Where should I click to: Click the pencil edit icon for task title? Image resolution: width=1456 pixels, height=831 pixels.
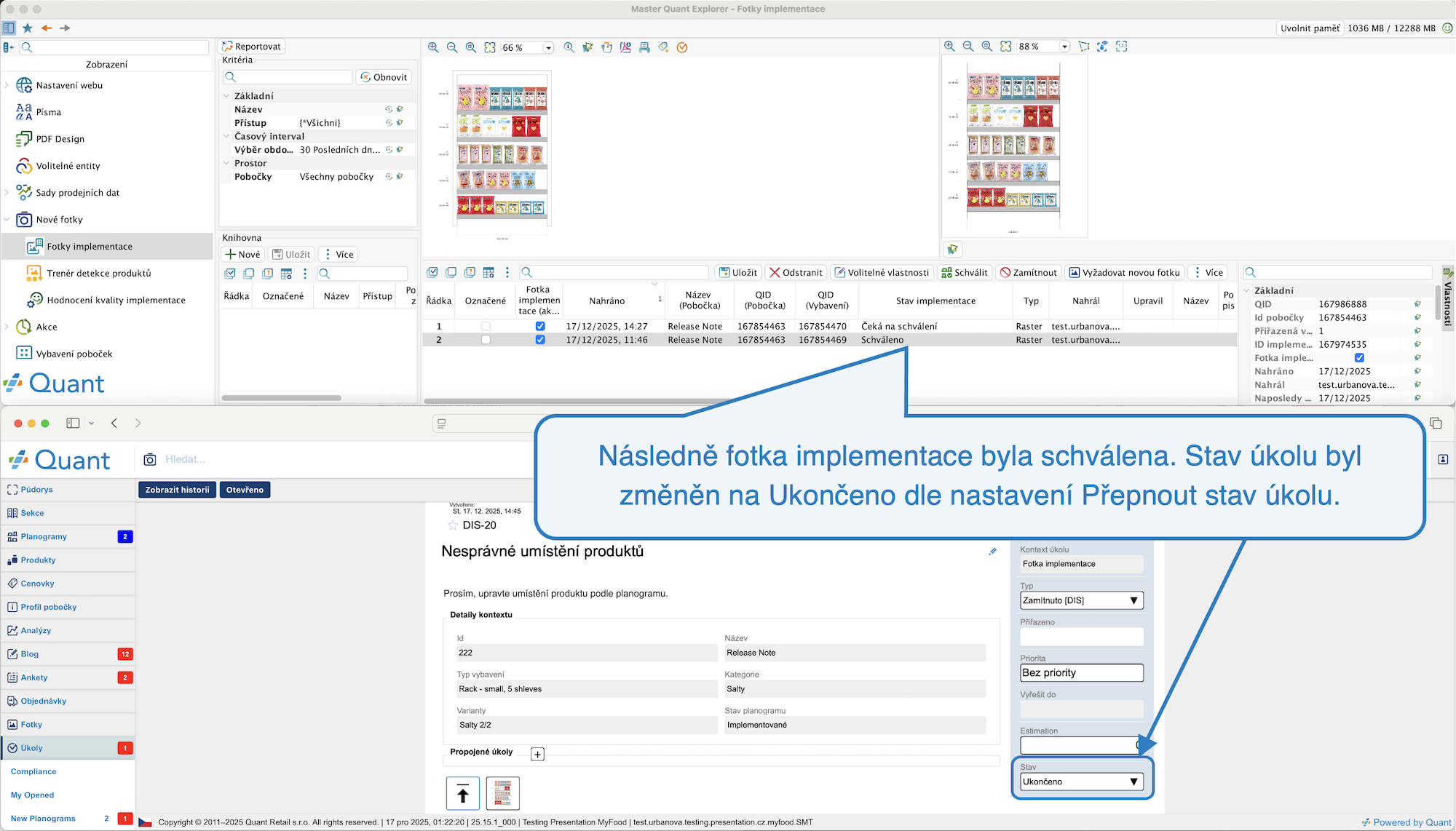[x=992, y=552]
